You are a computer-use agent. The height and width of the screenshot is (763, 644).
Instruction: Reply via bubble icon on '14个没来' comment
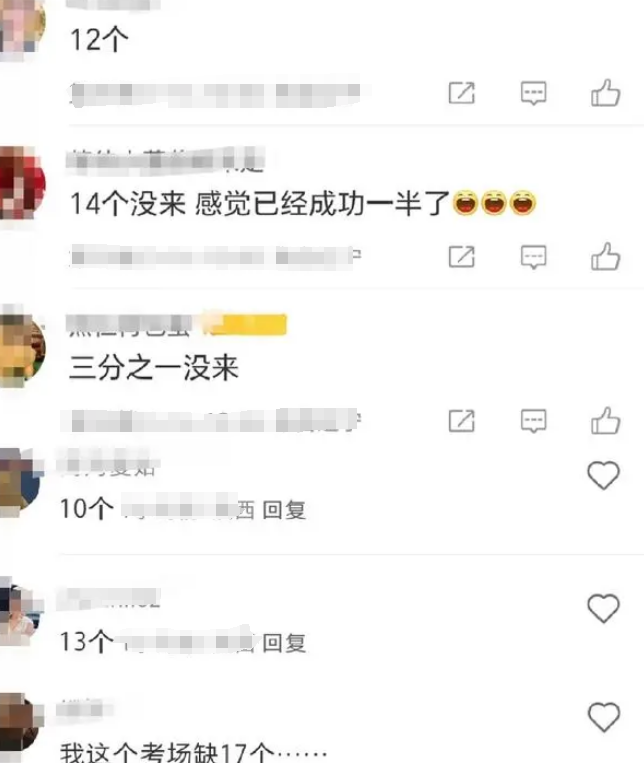[534, 257]
